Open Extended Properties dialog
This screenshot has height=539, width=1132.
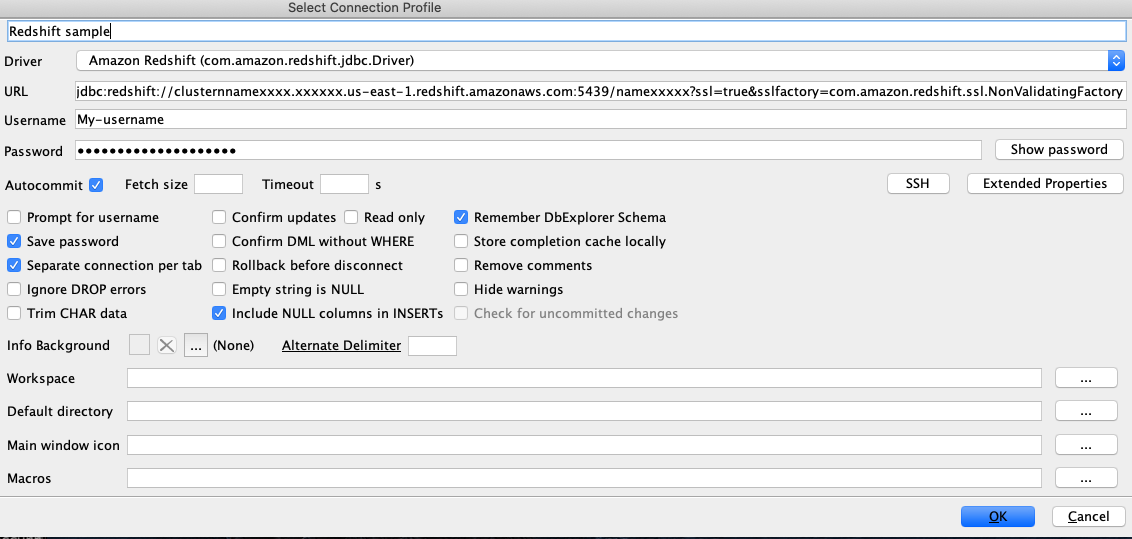1045,184
